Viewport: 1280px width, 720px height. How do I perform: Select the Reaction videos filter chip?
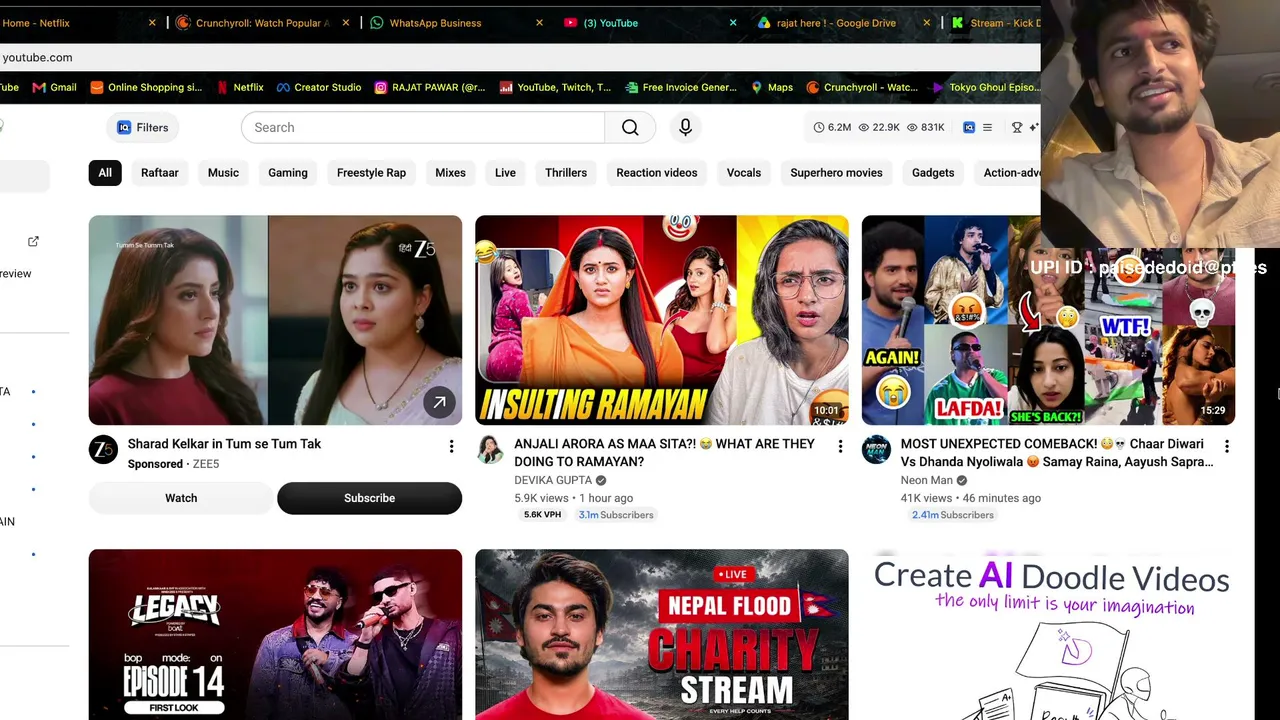657,173
